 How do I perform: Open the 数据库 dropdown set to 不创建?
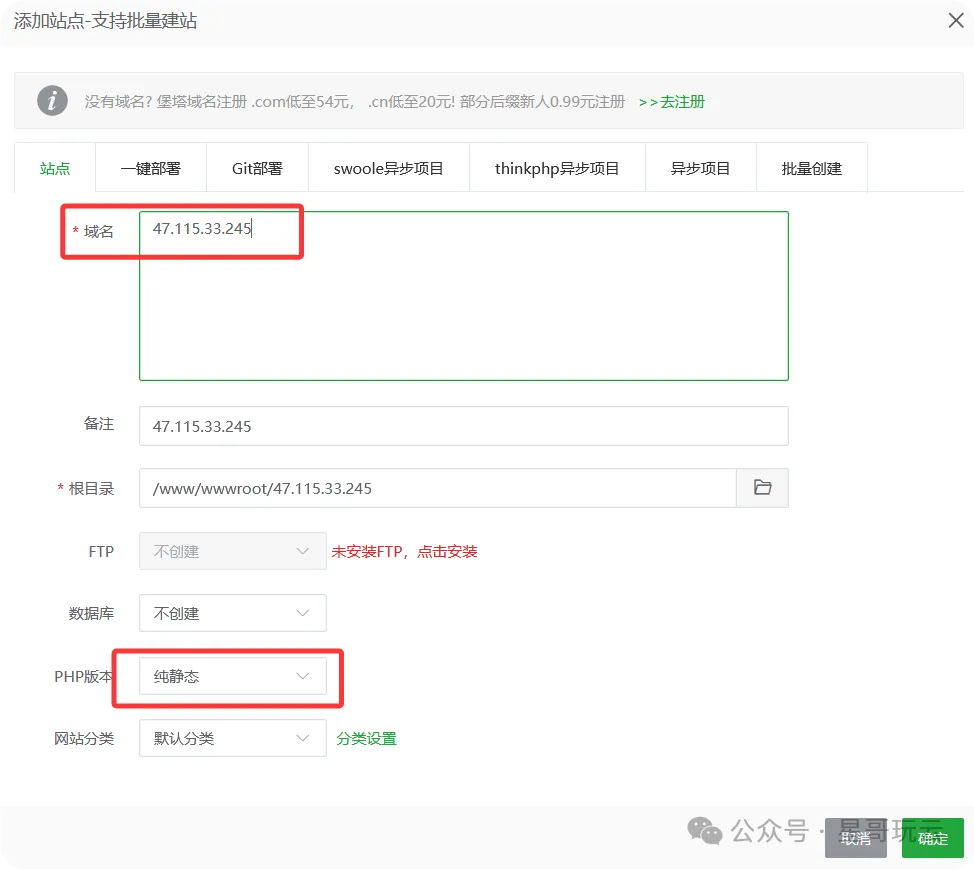[232, 613]
